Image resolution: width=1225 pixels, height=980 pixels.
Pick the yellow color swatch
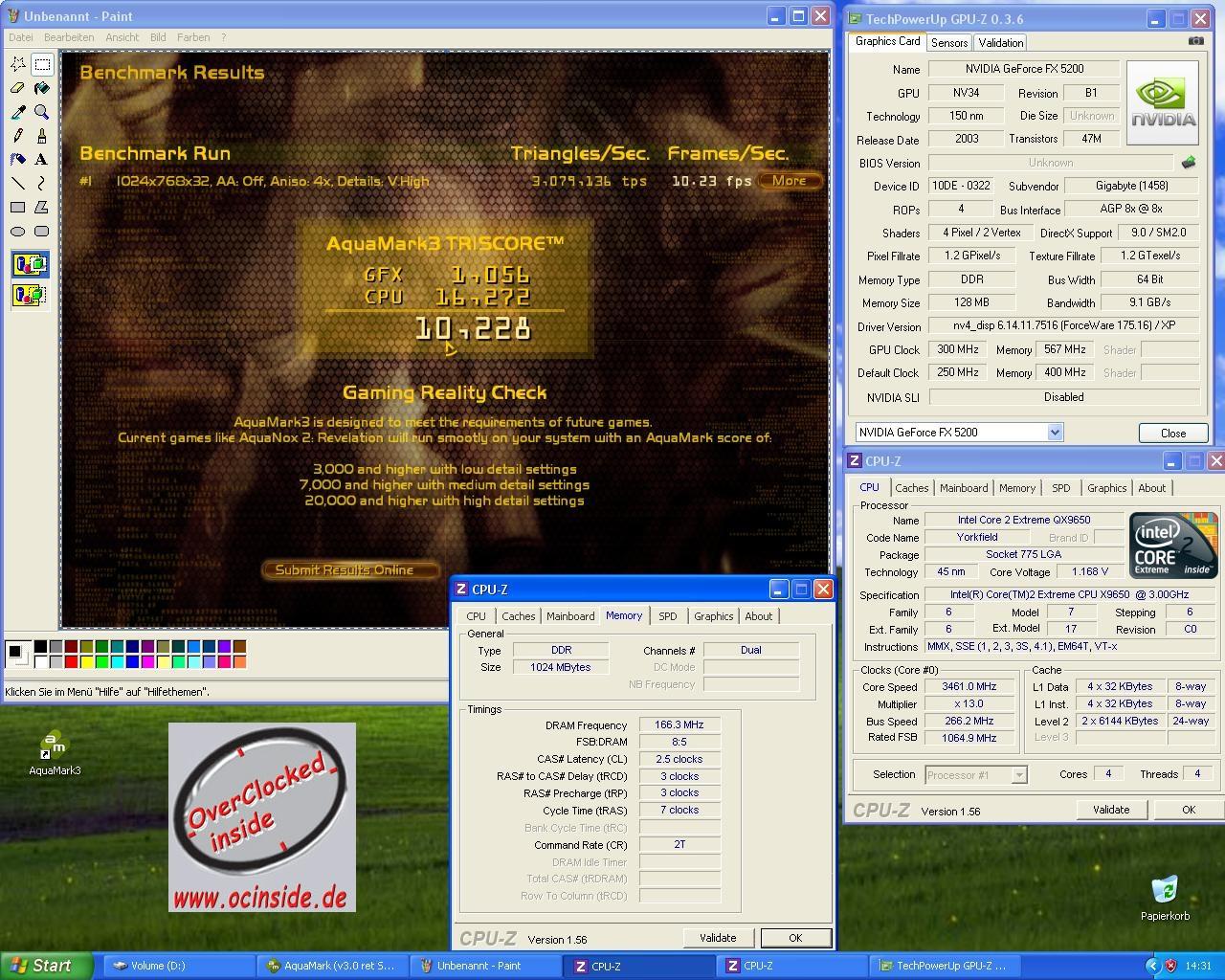[87, 661]
